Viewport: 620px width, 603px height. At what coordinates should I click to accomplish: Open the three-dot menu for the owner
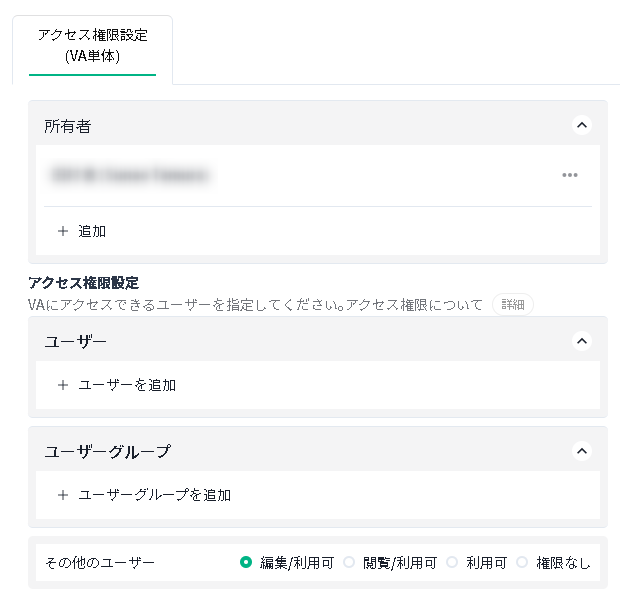pyautogui.click(x=570, y=175)
